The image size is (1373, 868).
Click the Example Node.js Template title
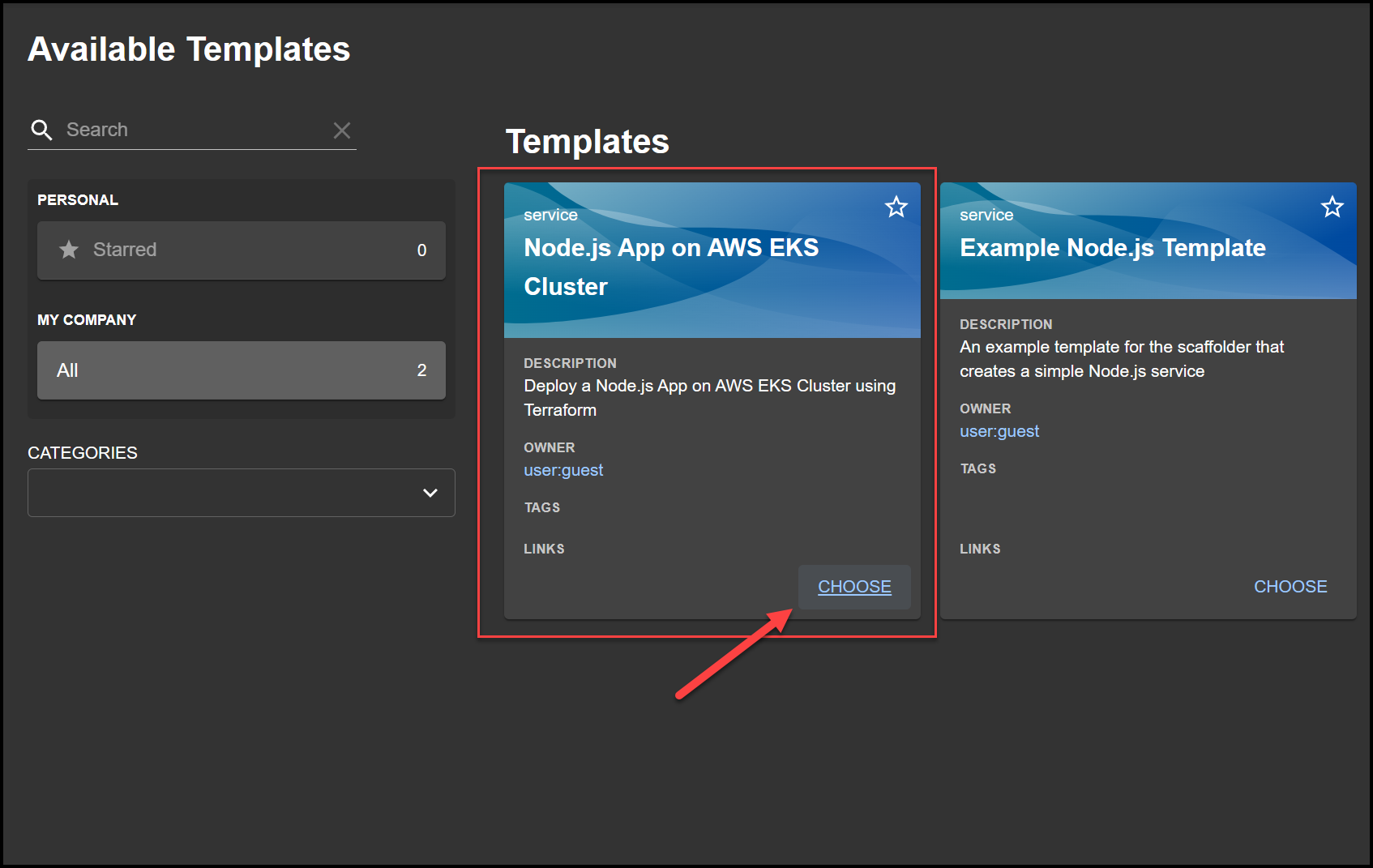coord(1112,248)
